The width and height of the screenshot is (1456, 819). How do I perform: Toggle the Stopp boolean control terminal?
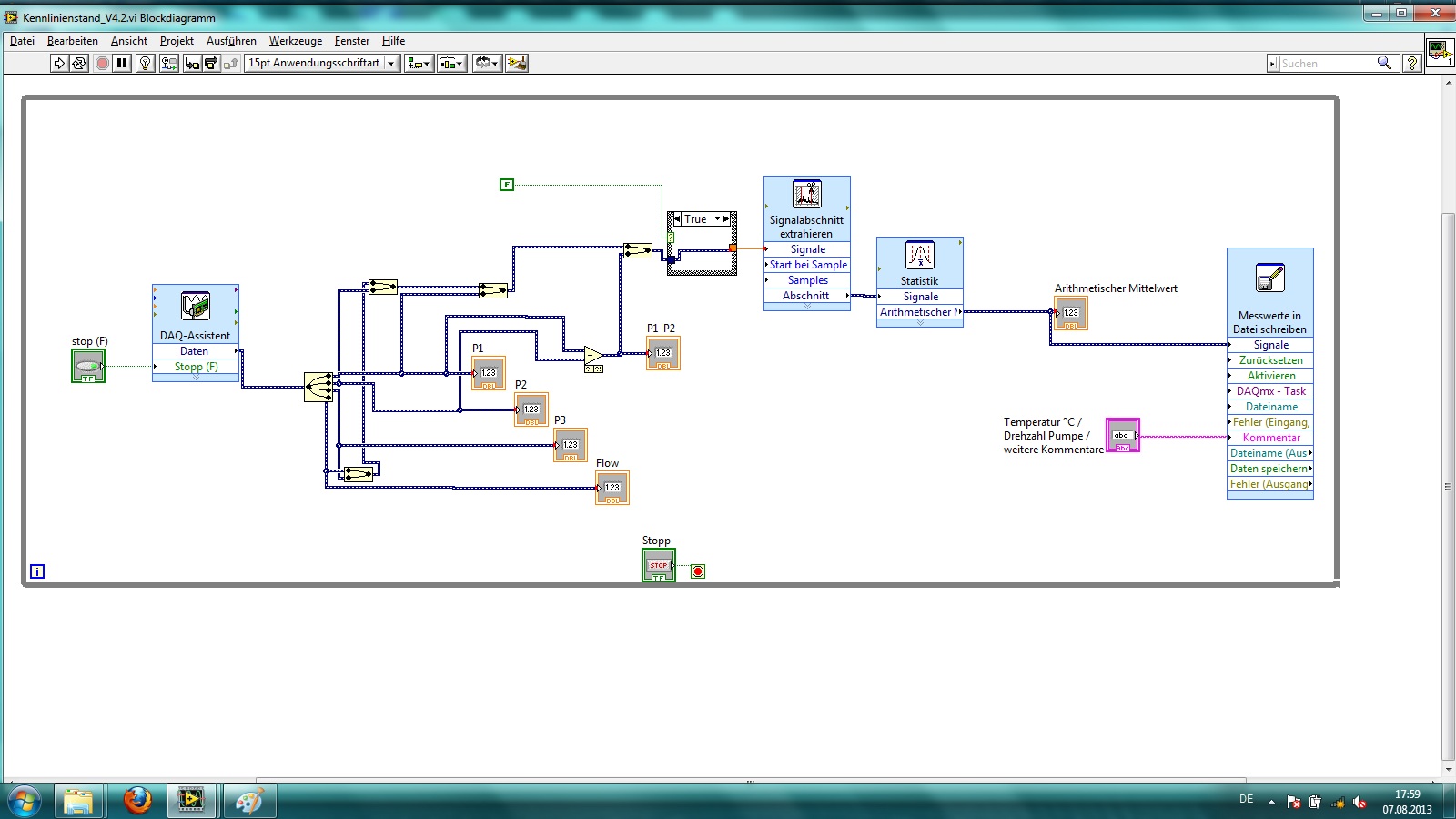tap(658, 565)
